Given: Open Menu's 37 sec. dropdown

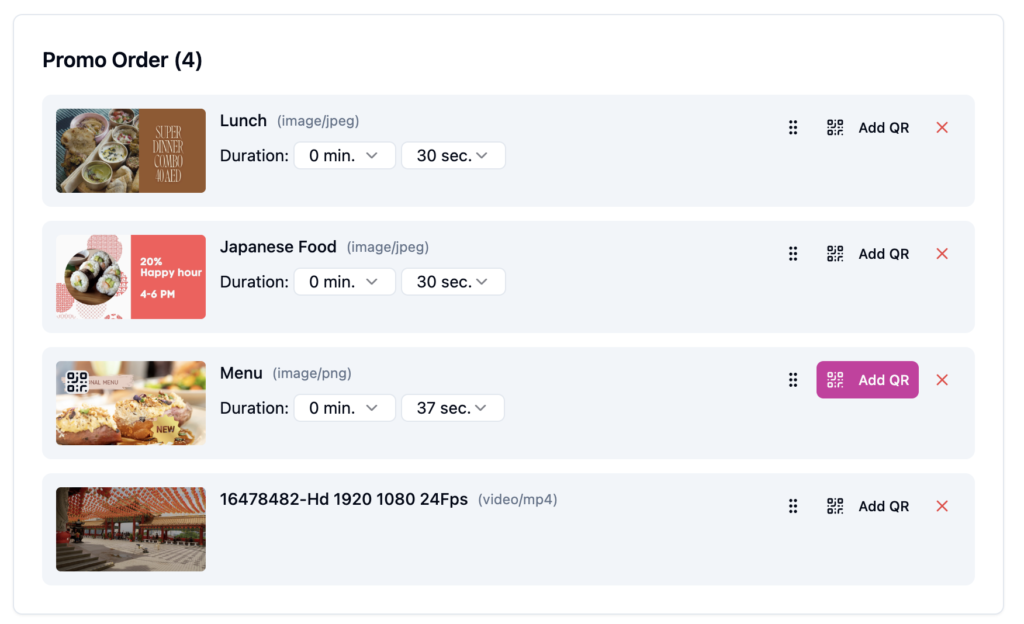Looking at the screenshot, I should 453,408.
